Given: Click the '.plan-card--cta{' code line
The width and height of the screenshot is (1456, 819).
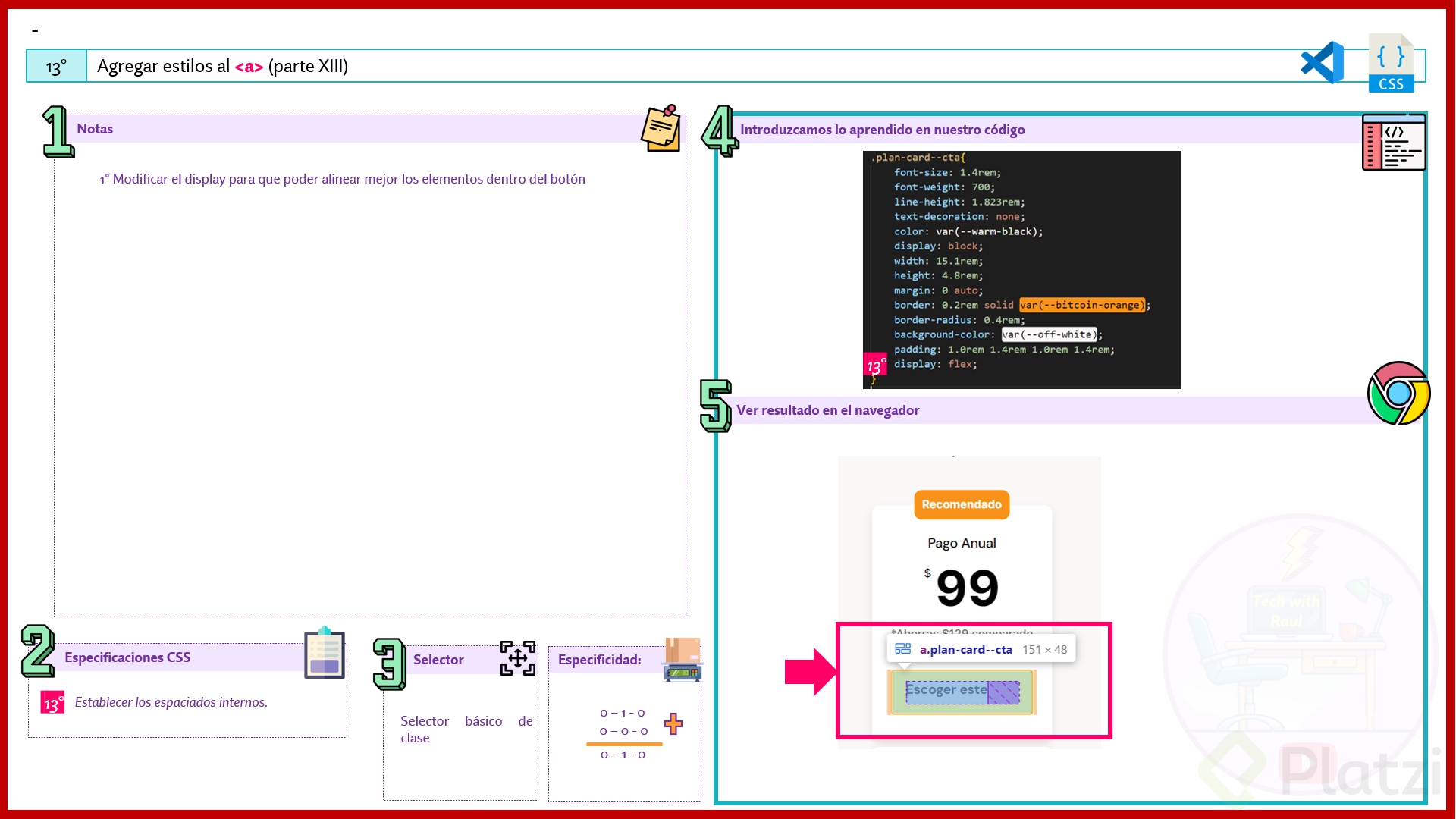Looking at the screenshot, I should coord(918,158).
